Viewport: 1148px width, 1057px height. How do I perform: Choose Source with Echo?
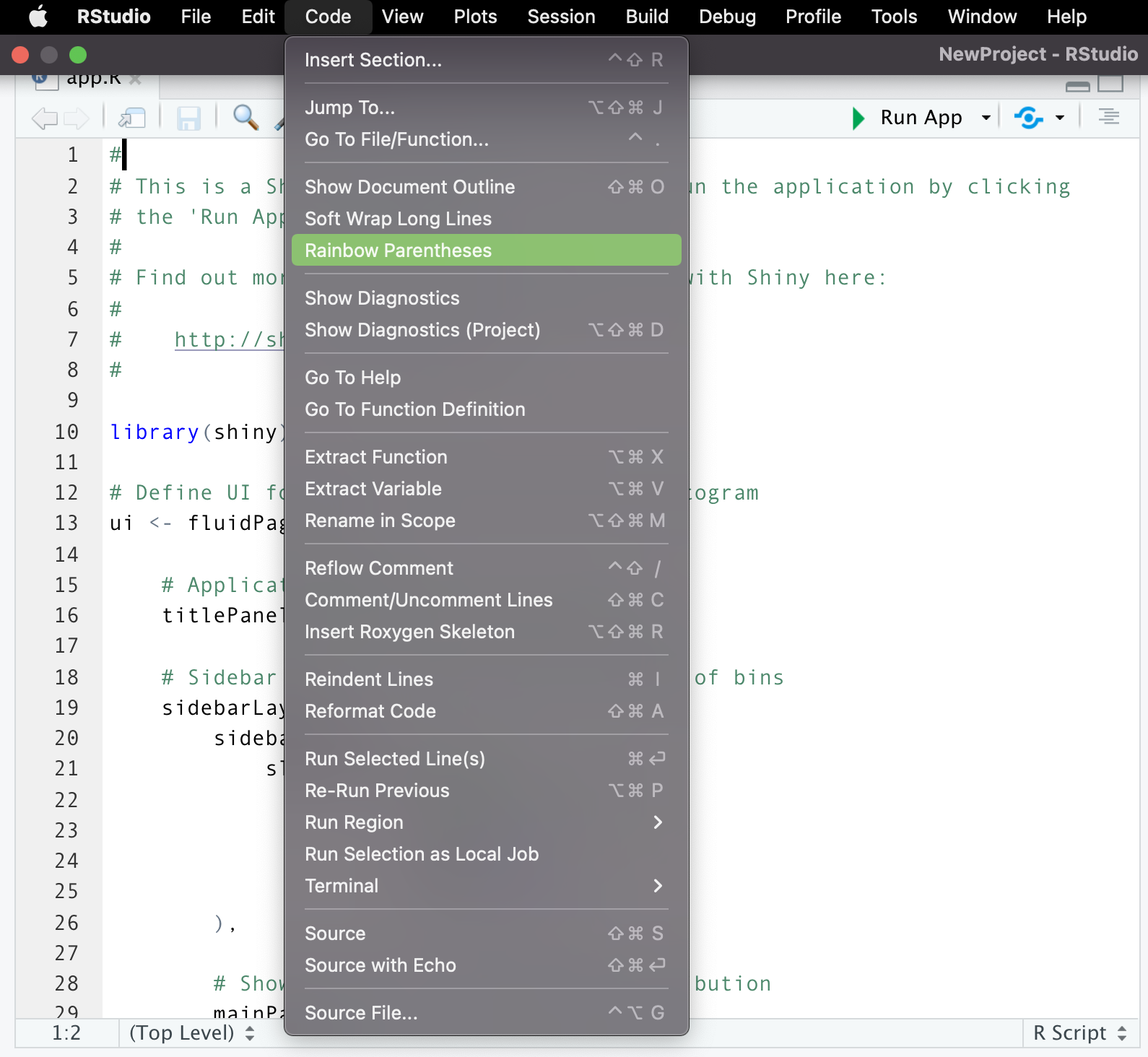(487, 965)
